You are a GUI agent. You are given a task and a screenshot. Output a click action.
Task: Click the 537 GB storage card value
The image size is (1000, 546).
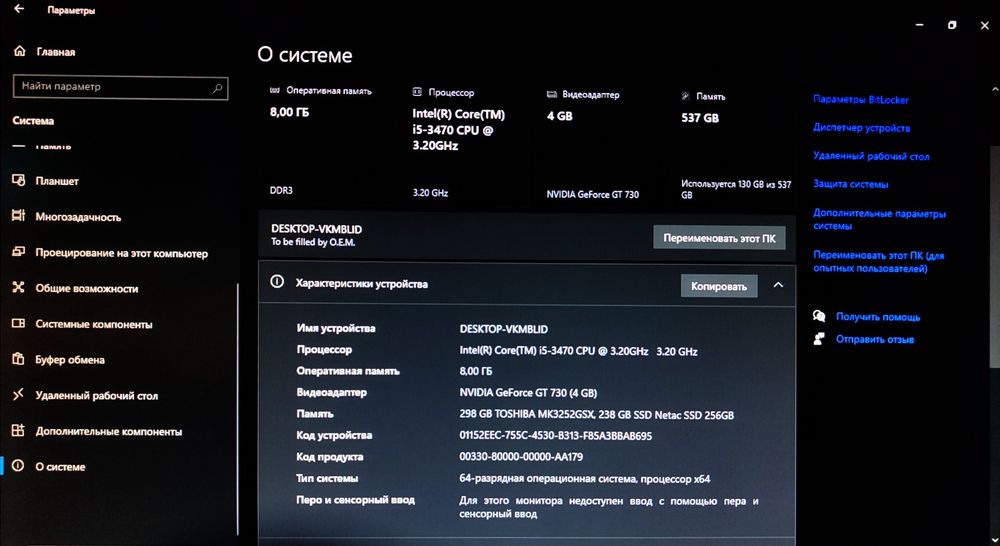700,118
